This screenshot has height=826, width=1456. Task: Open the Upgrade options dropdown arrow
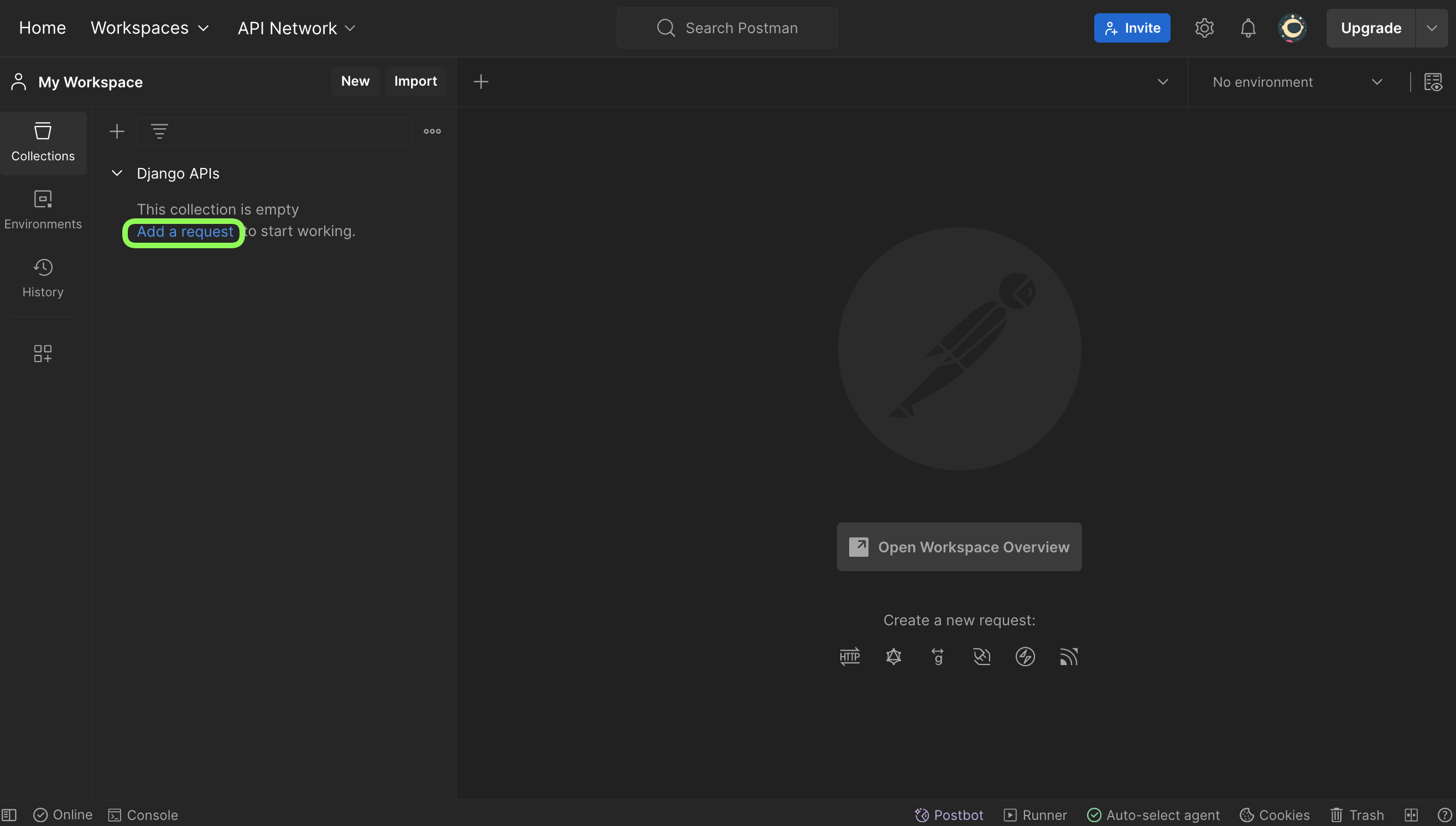click(x=1432, y=28)
